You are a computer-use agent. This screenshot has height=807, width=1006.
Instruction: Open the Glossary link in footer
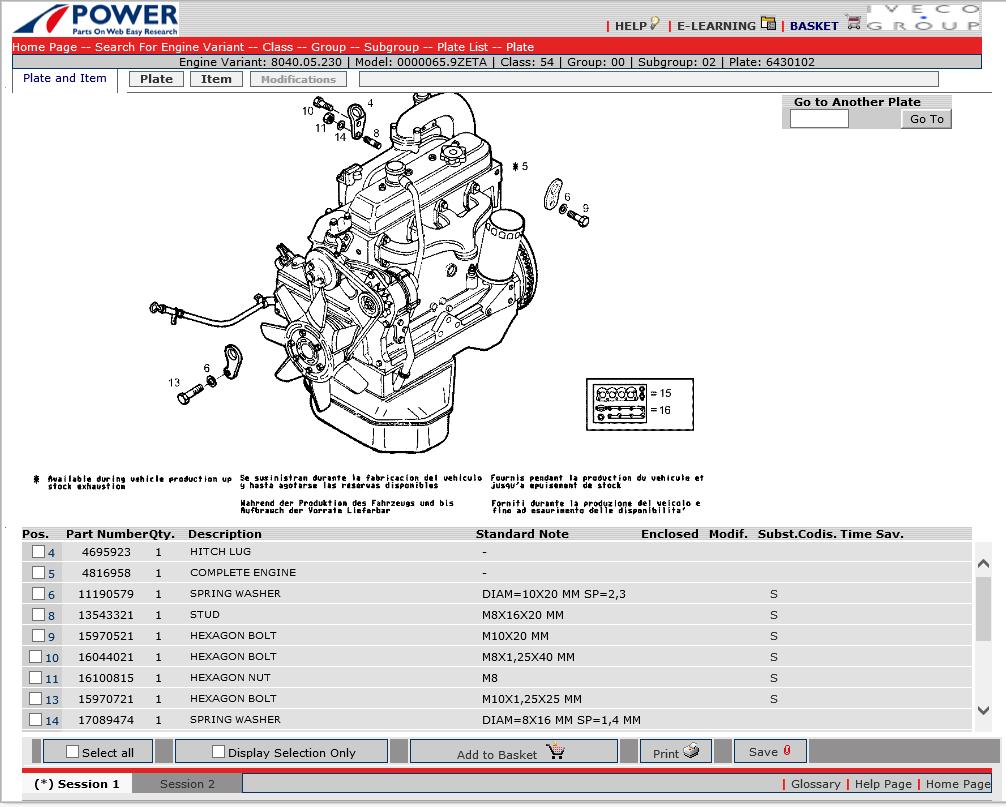(x=815, y=784)
